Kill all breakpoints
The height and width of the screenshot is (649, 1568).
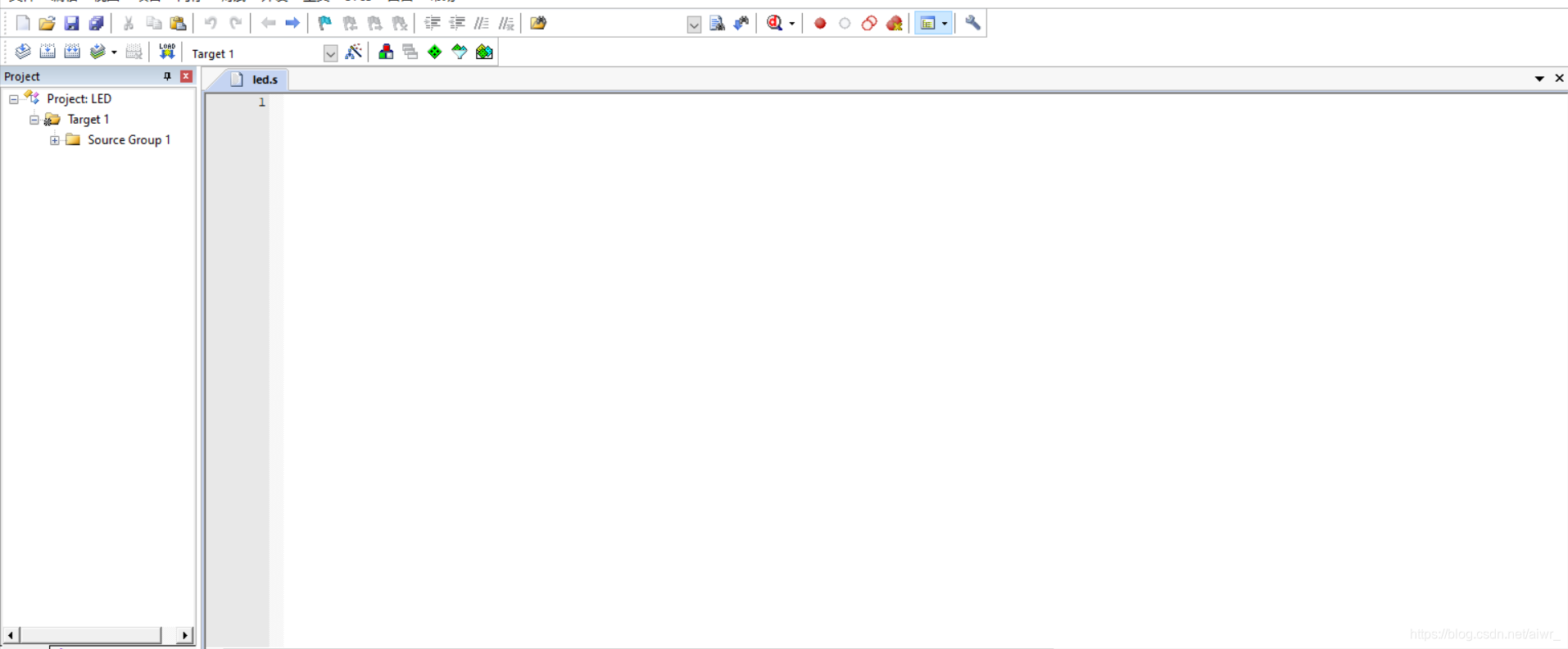tap(895, 23)
